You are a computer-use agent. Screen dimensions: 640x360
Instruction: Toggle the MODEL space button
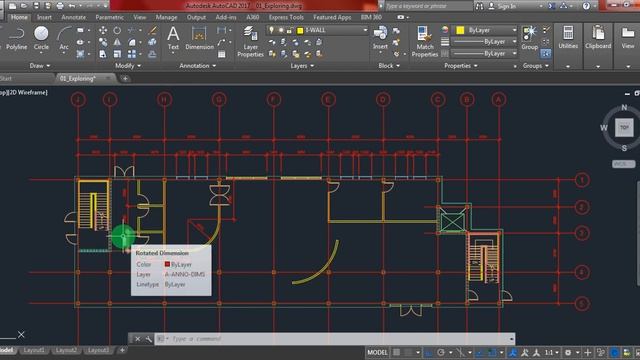[377, 352]
